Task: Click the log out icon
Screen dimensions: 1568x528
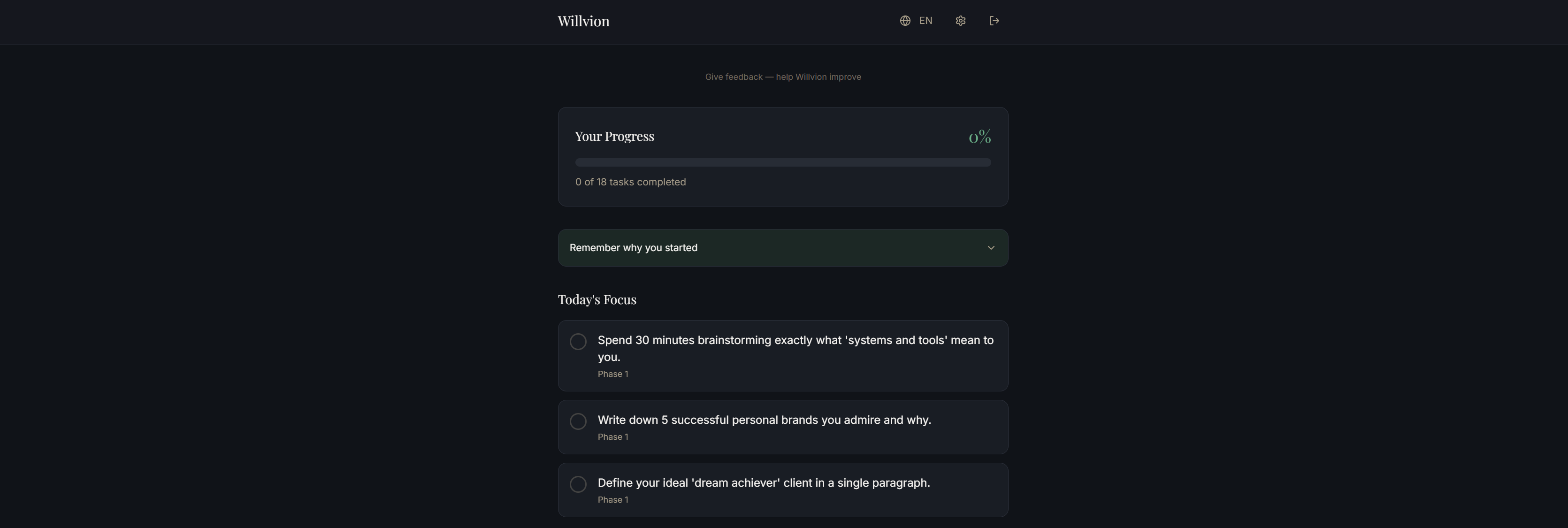Action: point(994,20)
